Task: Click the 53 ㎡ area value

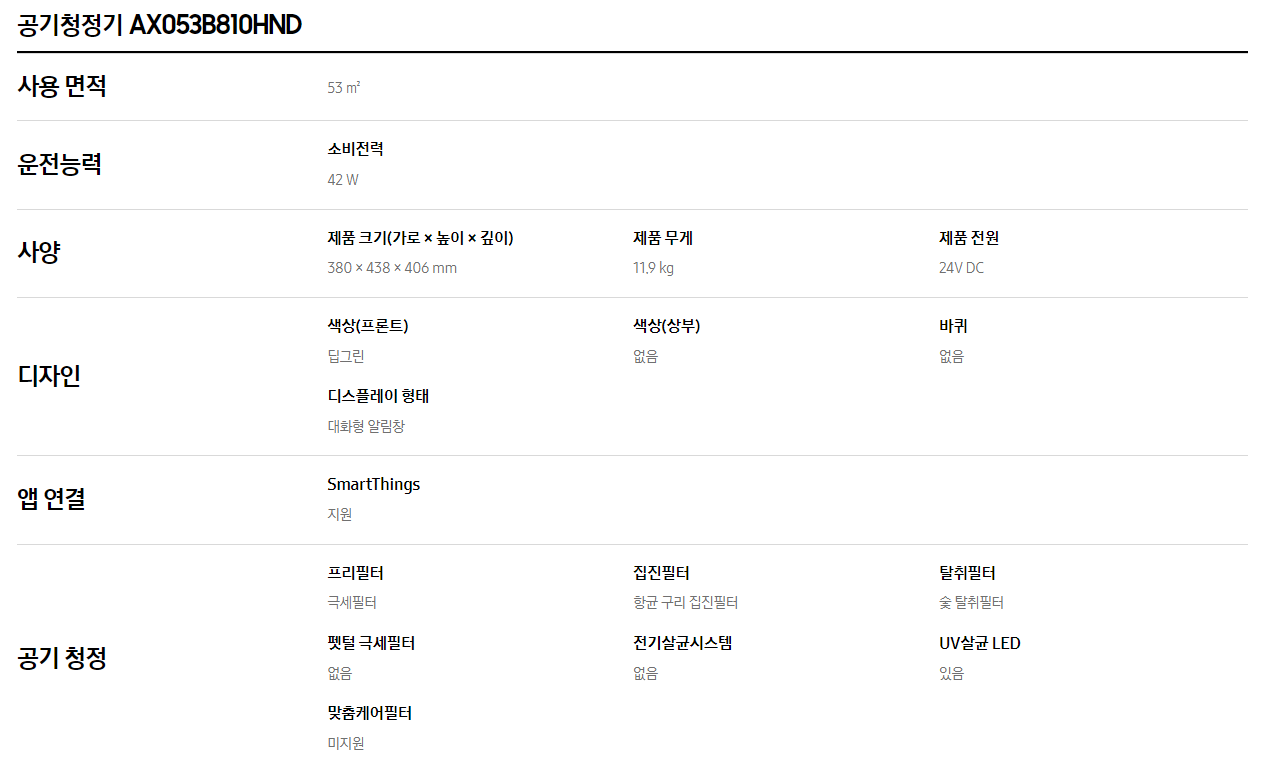Action: pos(344,88)
